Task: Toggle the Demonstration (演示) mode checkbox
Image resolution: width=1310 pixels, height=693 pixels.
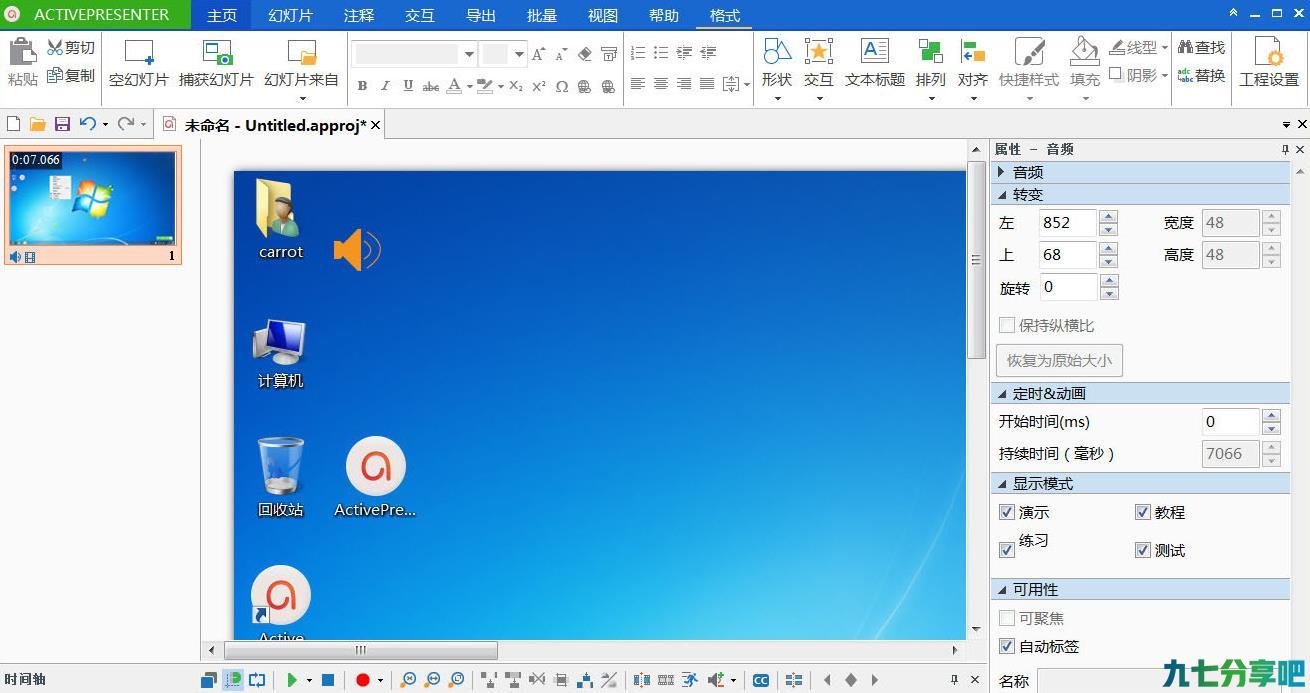Action: pyautogui.click(x=1007, y=512)
